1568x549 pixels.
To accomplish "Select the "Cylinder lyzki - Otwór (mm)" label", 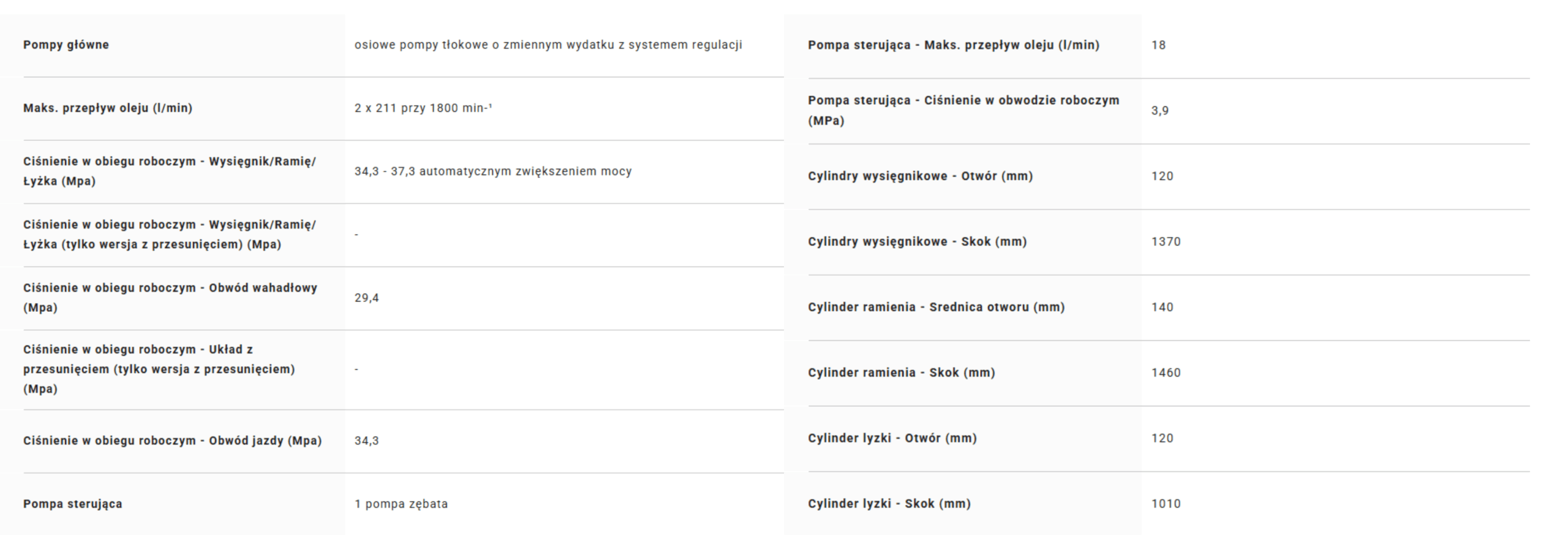I will pos(892,438).
